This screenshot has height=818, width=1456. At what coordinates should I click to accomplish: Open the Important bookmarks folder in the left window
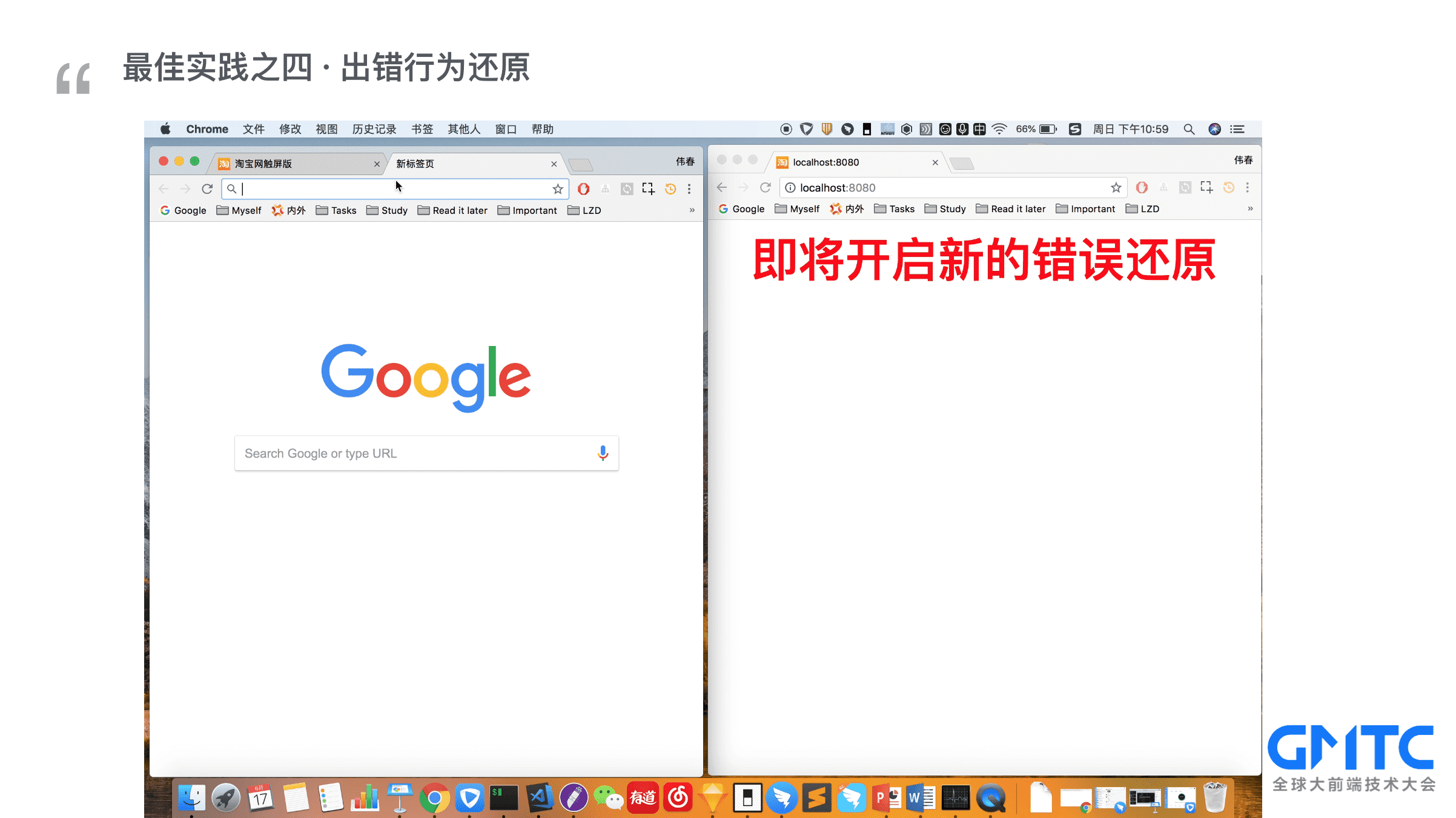coord(527,210)
